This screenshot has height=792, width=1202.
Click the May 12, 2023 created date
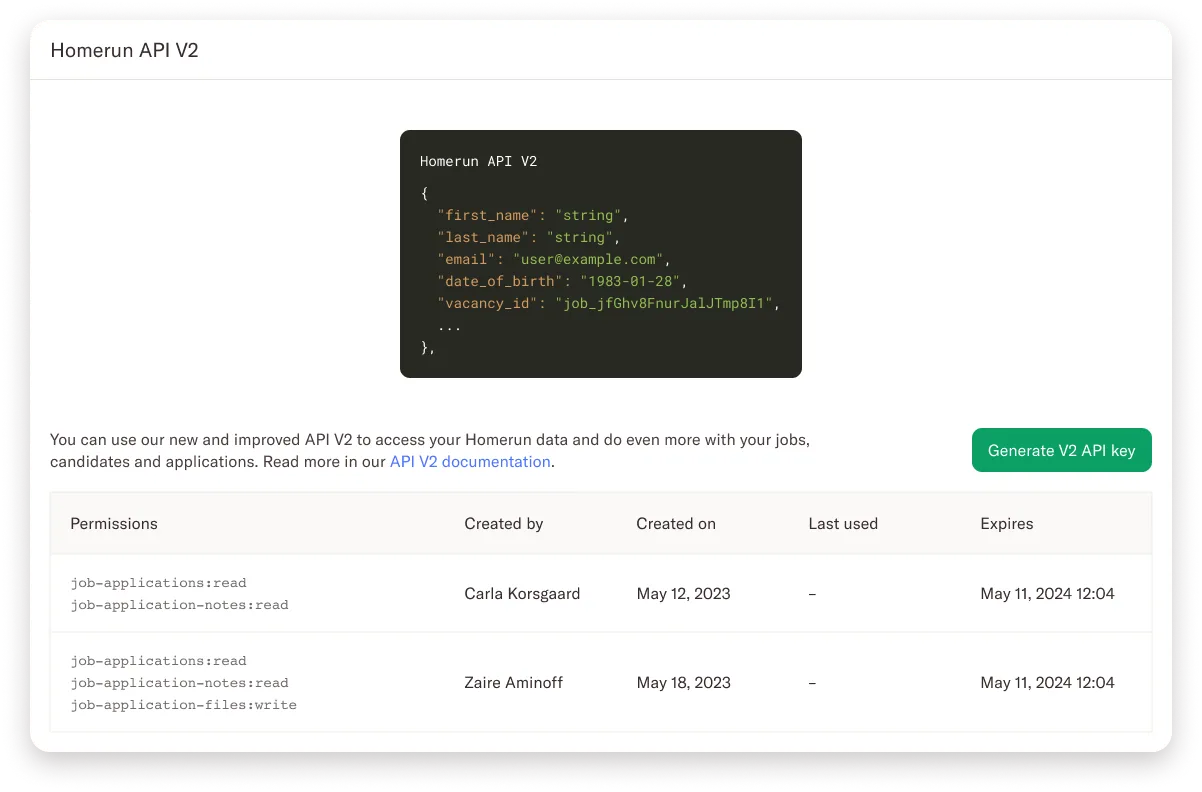point(683,593)
